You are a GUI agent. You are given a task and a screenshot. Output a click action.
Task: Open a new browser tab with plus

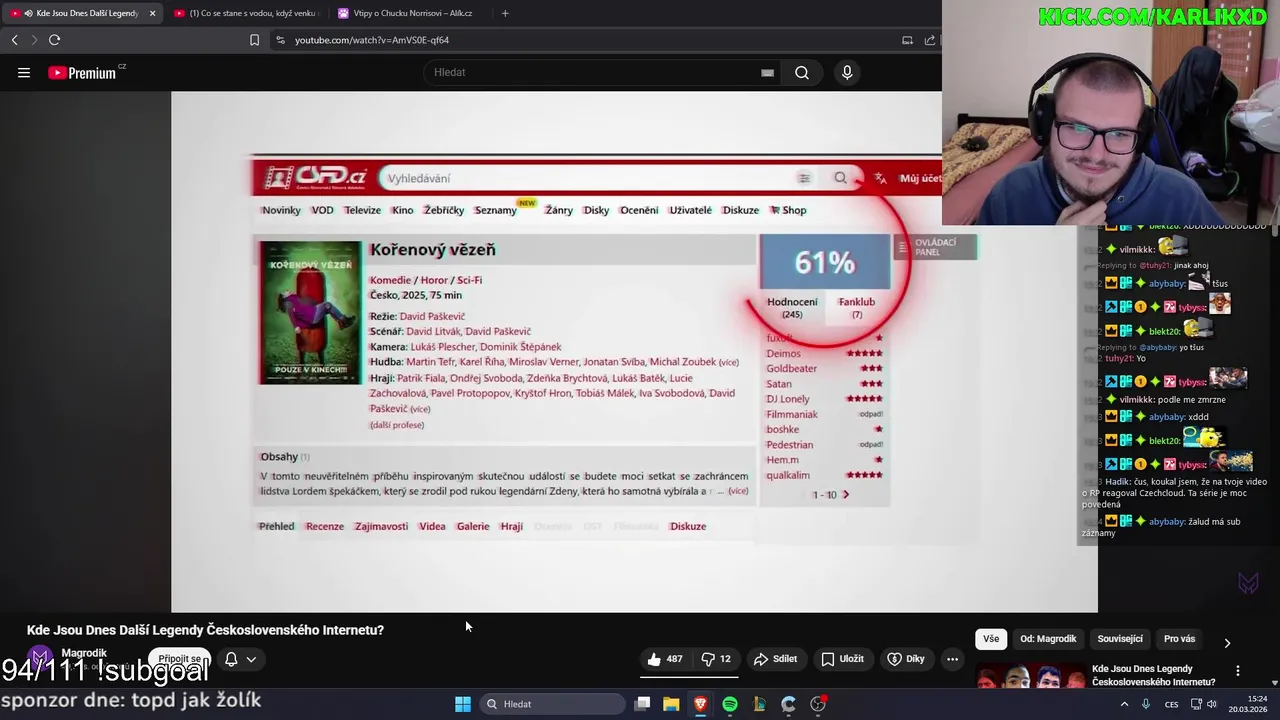pyautogui.click(x=505, y=13)
